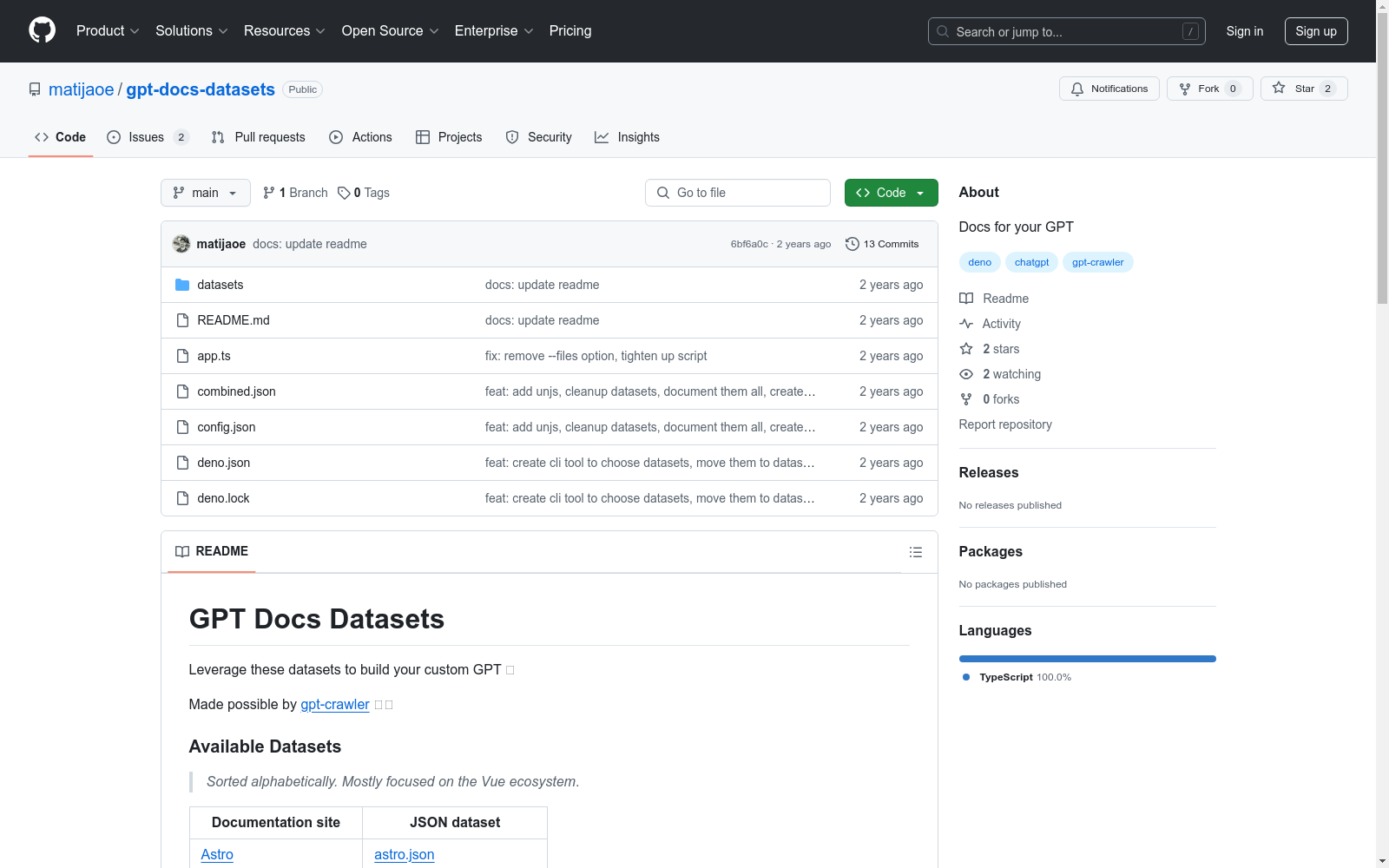
Task: Open the 13 Commits history
Action: tap(882, 244)
